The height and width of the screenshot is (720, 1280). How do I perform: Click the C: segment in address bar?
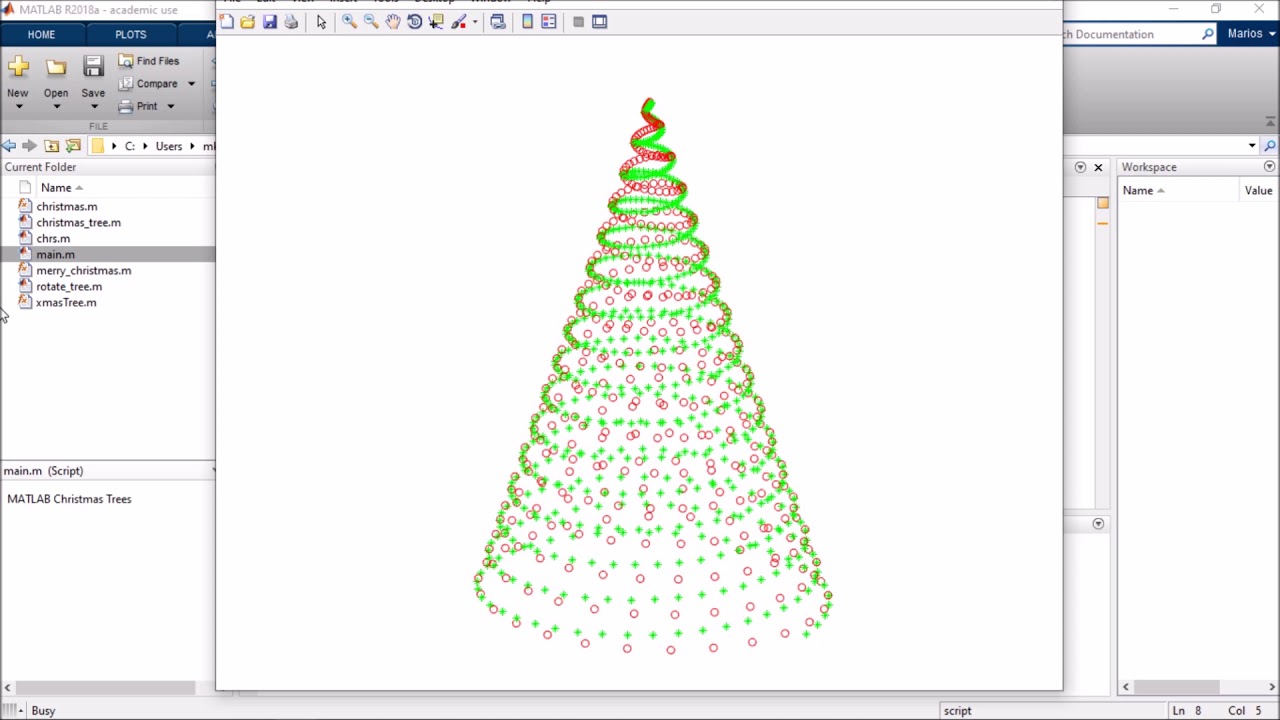[130, 146]
